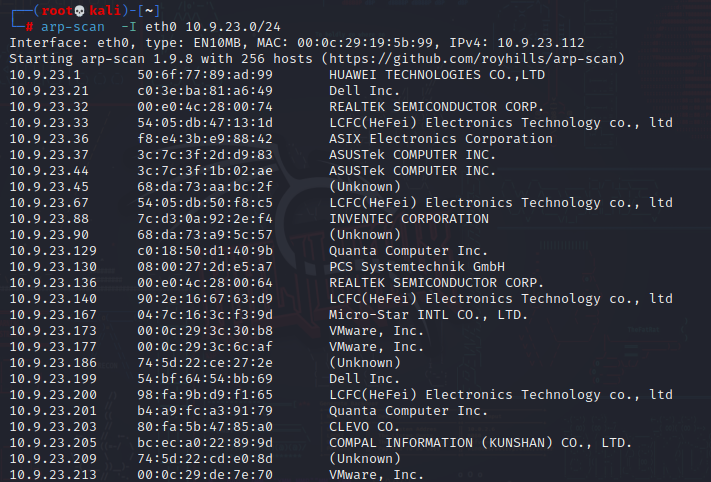Screen dimensions: 711x482
Task: Click PCS Systemtechnik GmbH vendor text
Action: pyautogui.click(x=417, y=267)
